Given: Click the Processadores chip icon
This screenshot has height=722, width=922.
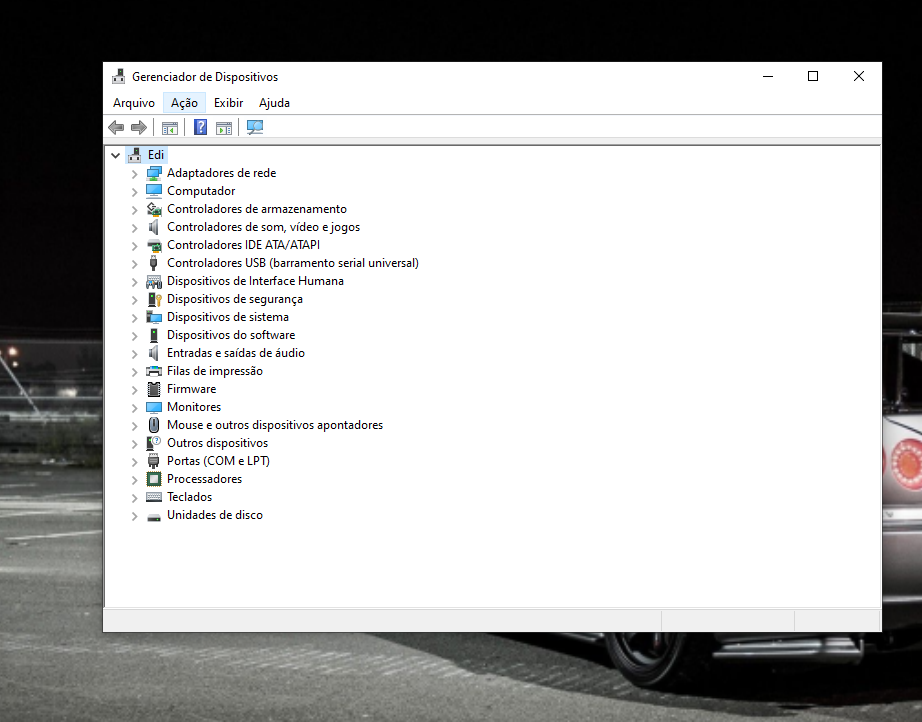Looking at the screenshot, I should (154, 479).
